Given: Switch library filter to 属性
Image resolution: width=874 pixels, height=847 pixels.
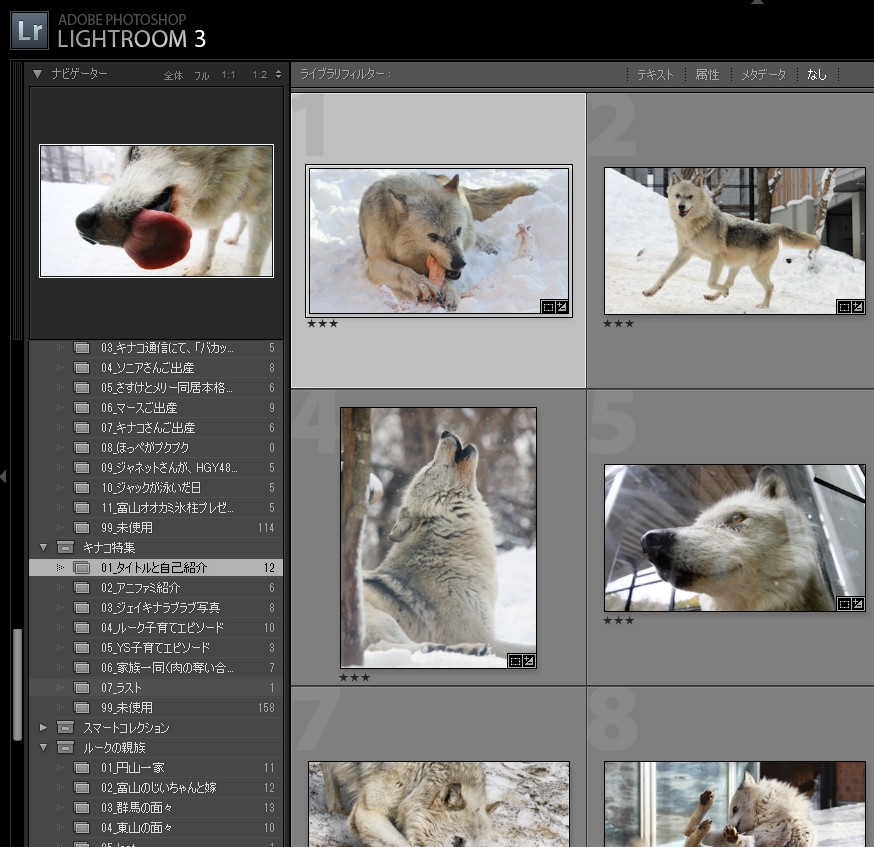Looking at the screenshot, I should click(707, 75).
